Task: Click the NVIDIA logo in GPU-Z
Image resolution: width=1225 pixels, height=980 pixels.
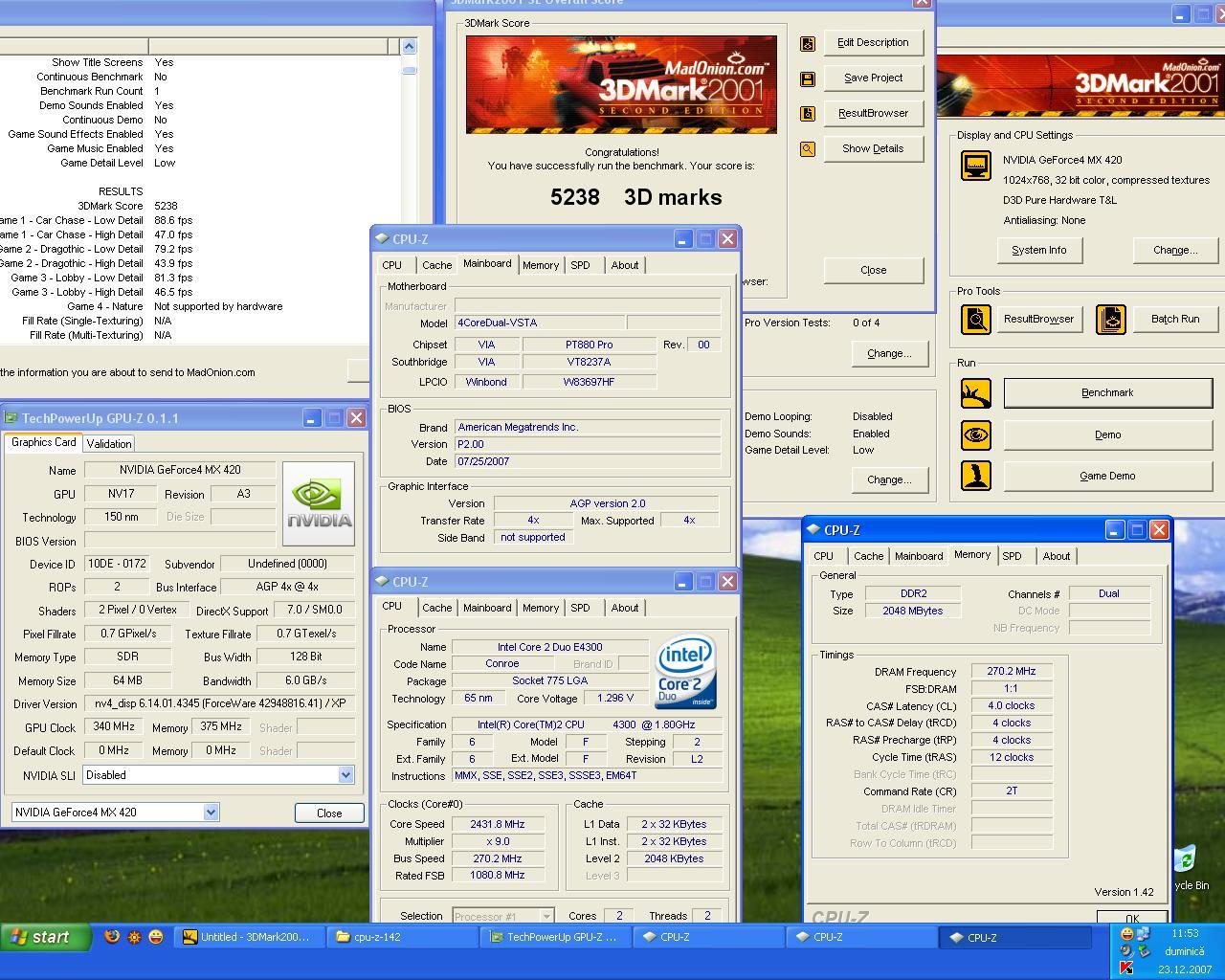Action: [319, 504]
